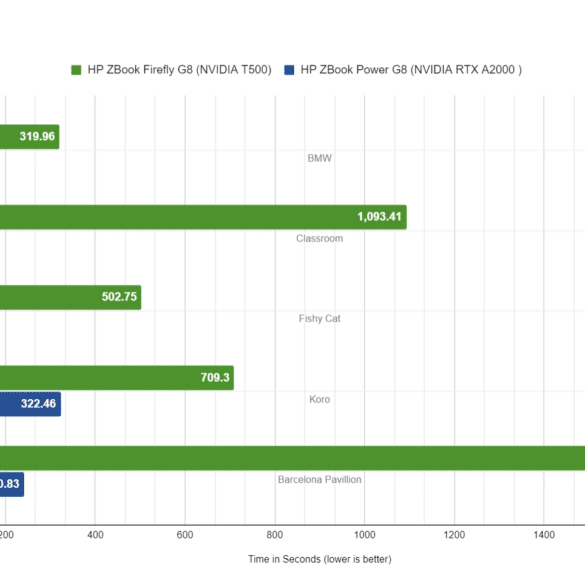The image size is (585, 585).
Task: Click the blue HP ZBook Power G8 legend swatch
Action: tap(289, 70)
